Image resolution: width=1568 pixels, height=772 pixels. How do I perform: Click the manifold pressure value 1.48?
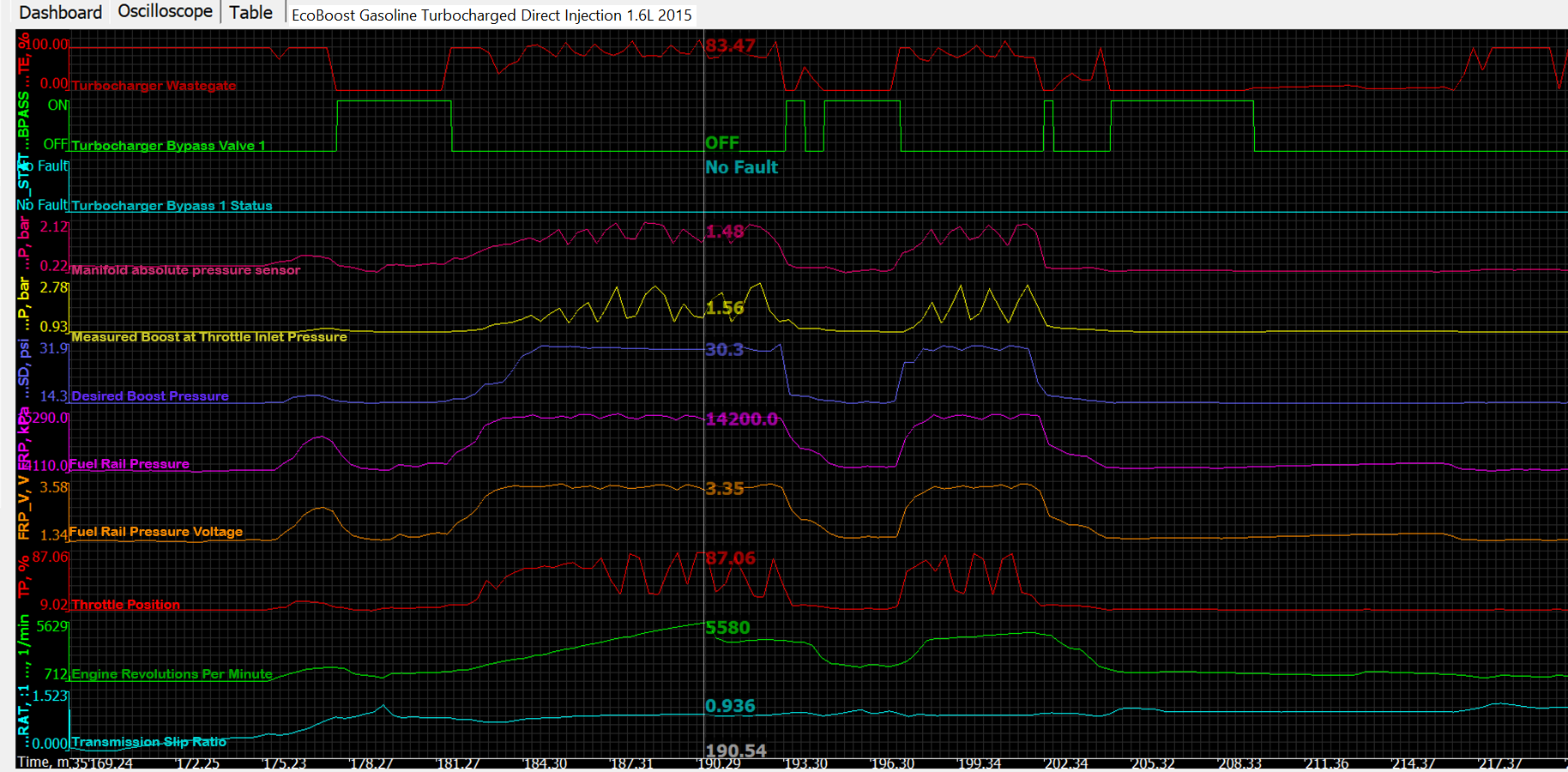point(725,232)
